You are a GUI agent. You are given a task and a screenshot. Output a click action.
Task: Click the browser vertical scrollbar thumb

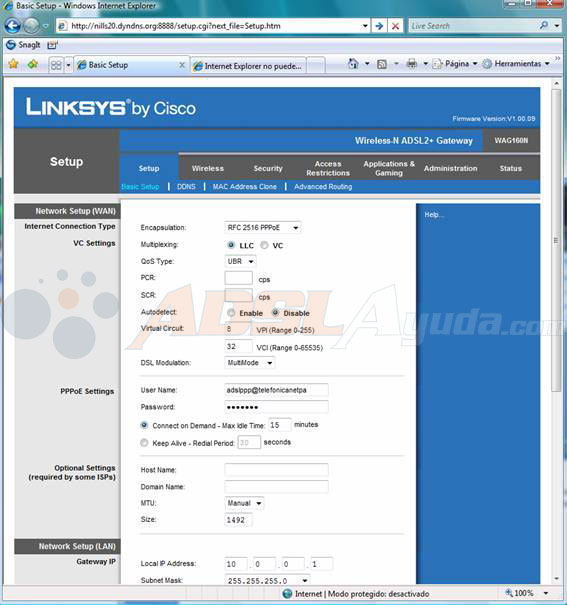coord(556,240)
